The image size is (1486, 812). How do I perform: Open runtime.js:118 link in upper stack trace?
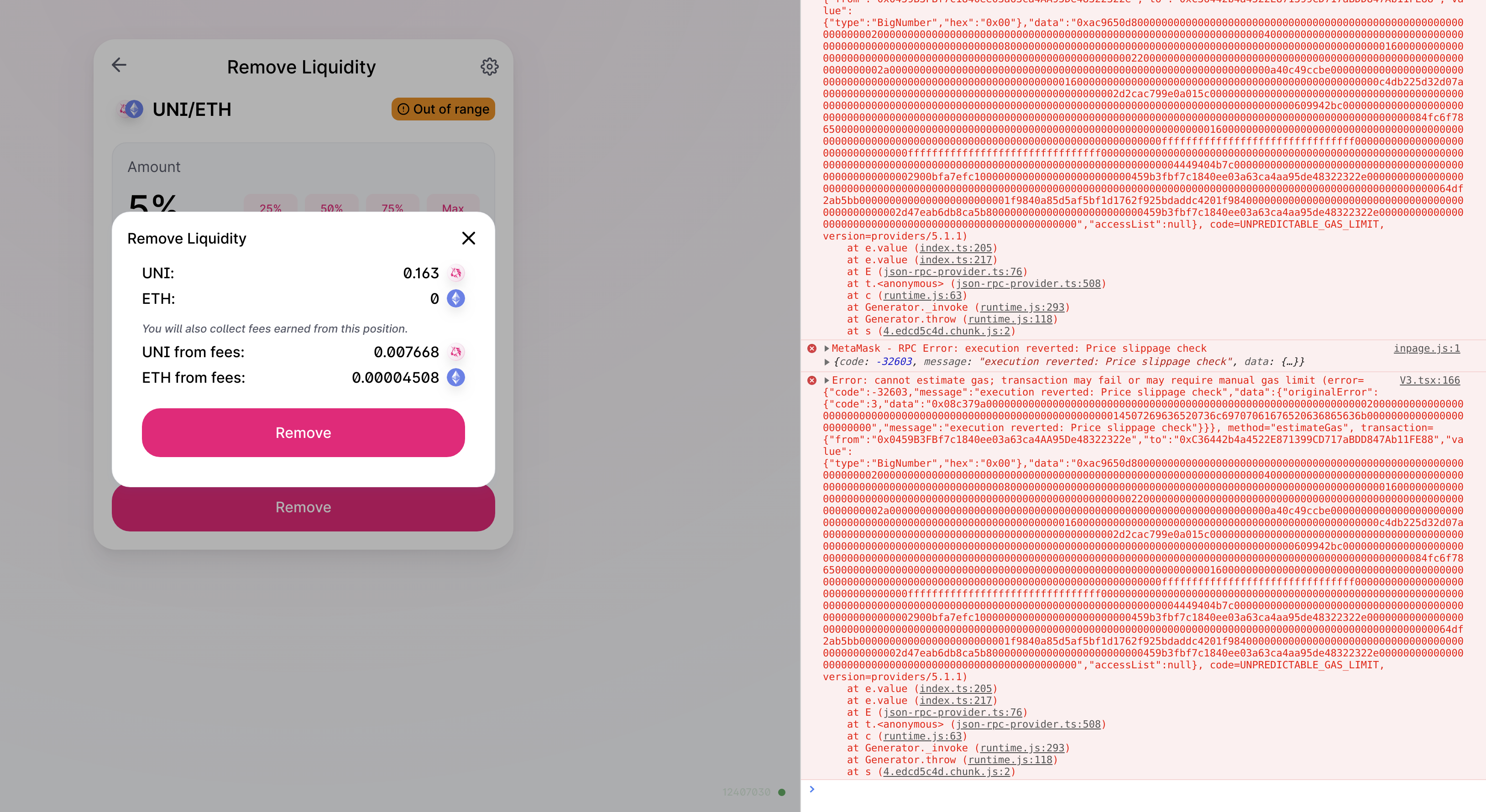point(1010,319)
